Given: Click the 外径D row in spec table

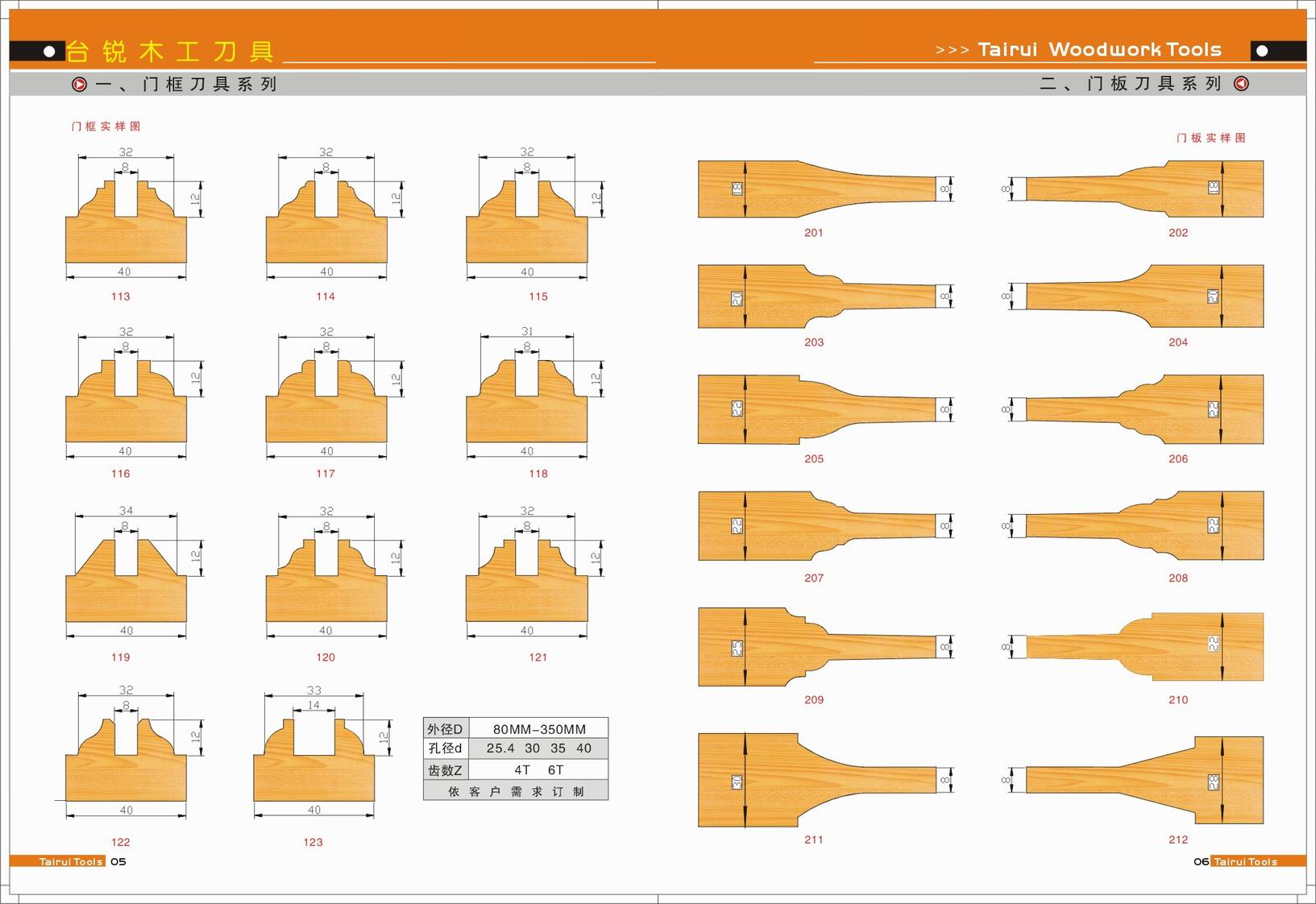Looking at the screenshot, I should pos(516,728).
